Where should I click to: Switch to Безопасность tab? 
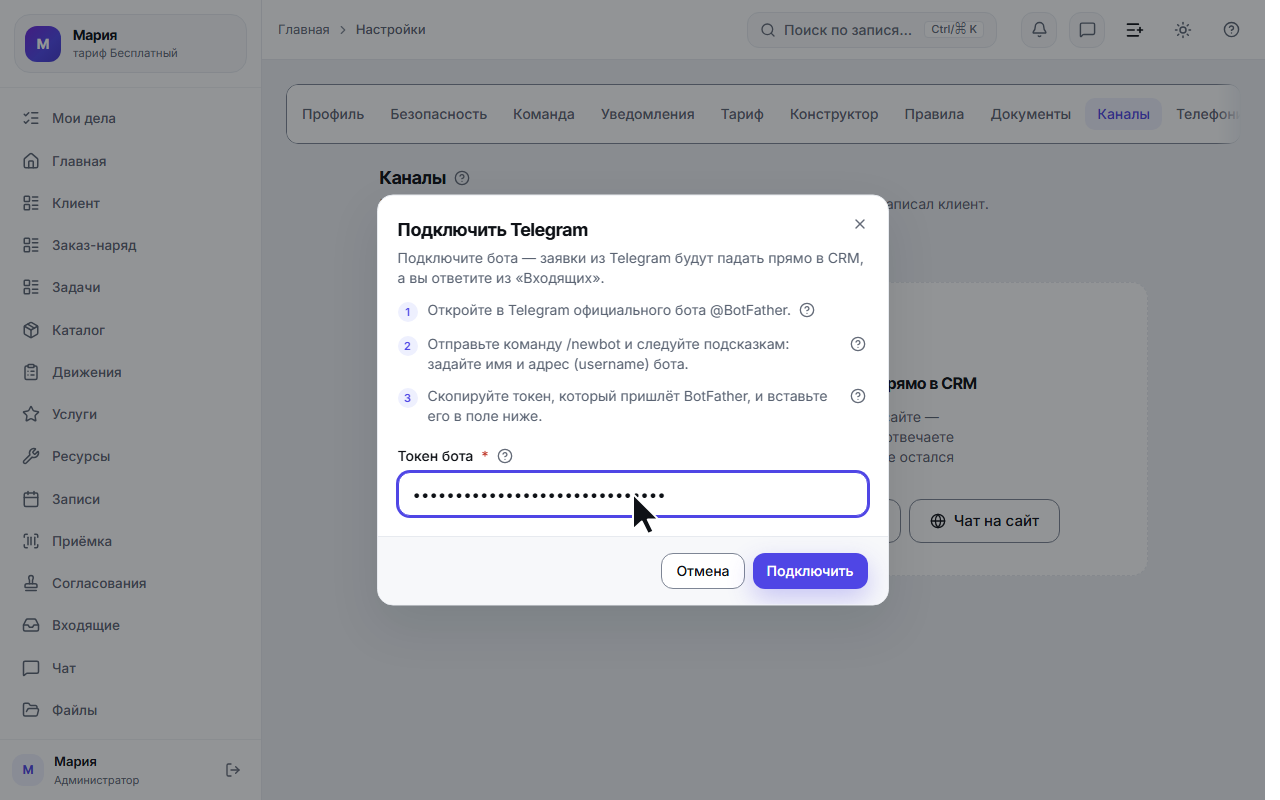click(x=438, y=114)
